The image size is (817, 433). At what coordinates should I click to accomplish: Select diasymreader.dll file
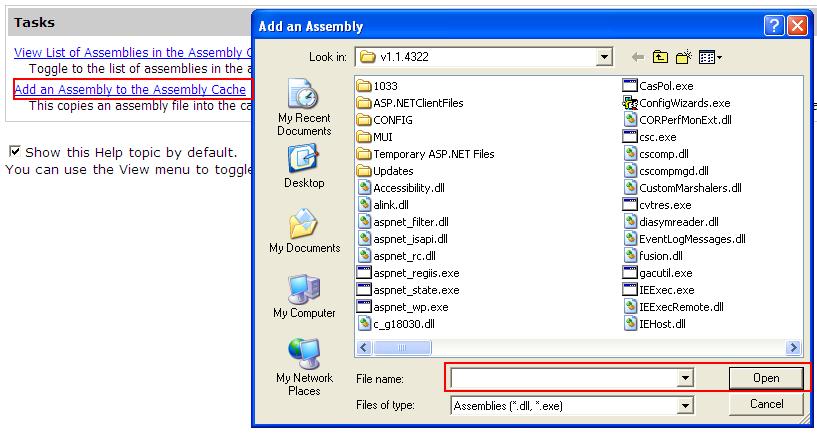tap(672, 222)
